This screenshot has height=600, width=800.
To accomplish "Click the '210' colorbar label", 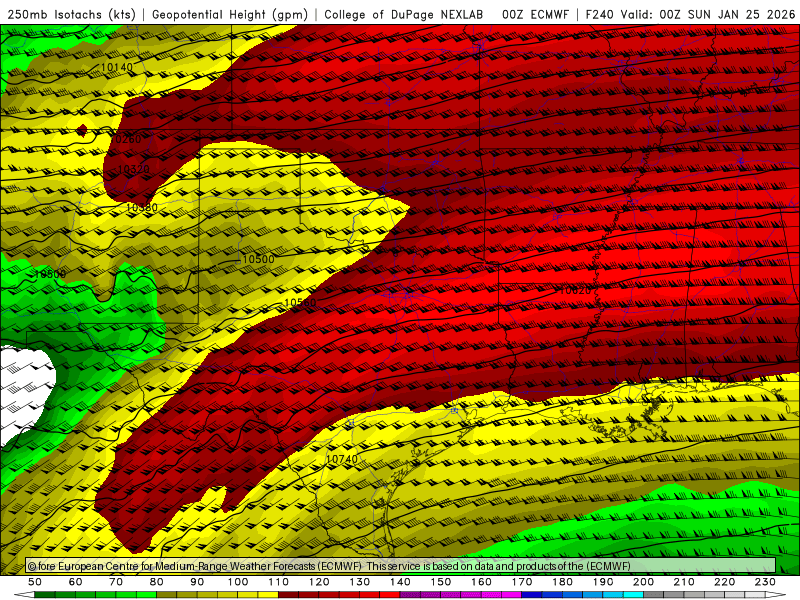I will (684, 582).
